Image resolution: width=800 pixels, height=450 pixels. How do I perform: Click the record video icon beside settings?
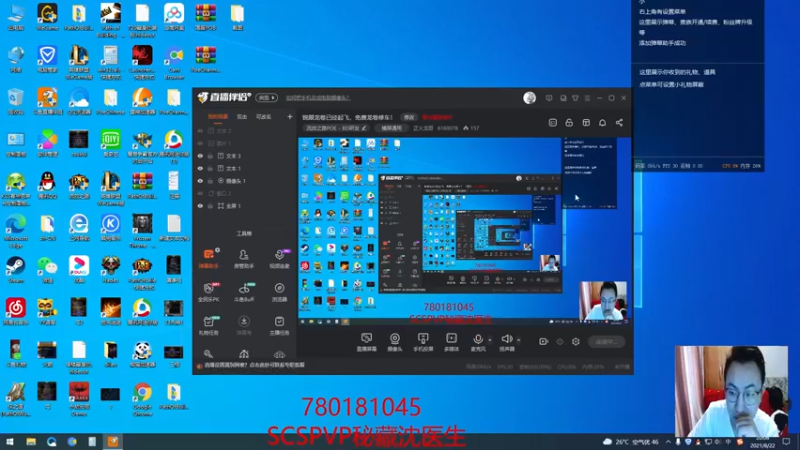[x=543, y=341]
